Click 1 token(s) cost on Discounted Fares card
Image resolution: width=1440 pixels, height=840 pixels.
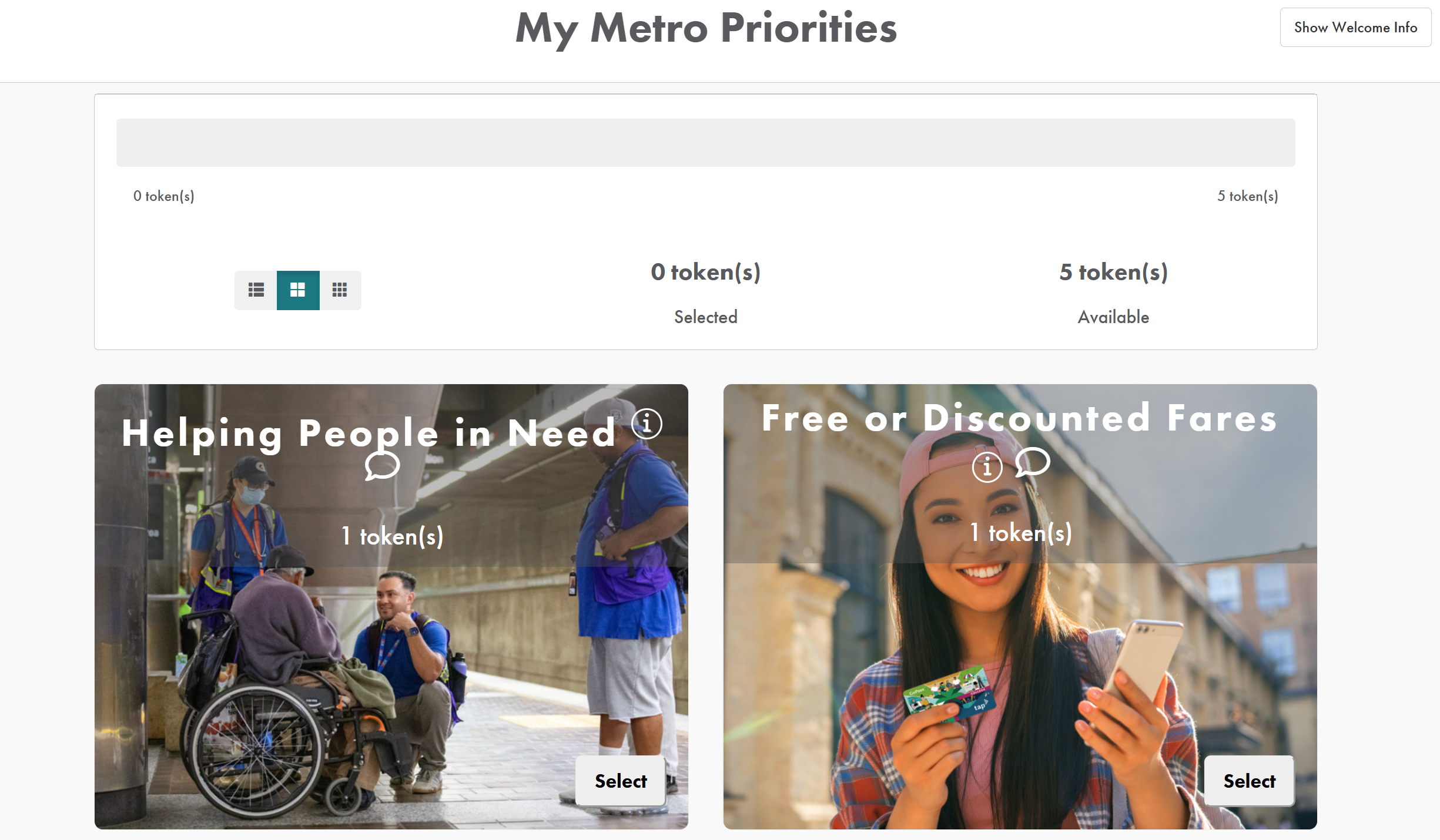(1020, 533)
